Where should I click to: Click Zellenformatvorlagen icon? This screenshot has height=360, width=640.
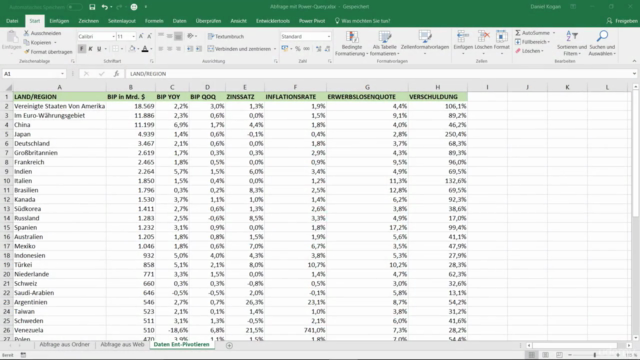(425, 37)
